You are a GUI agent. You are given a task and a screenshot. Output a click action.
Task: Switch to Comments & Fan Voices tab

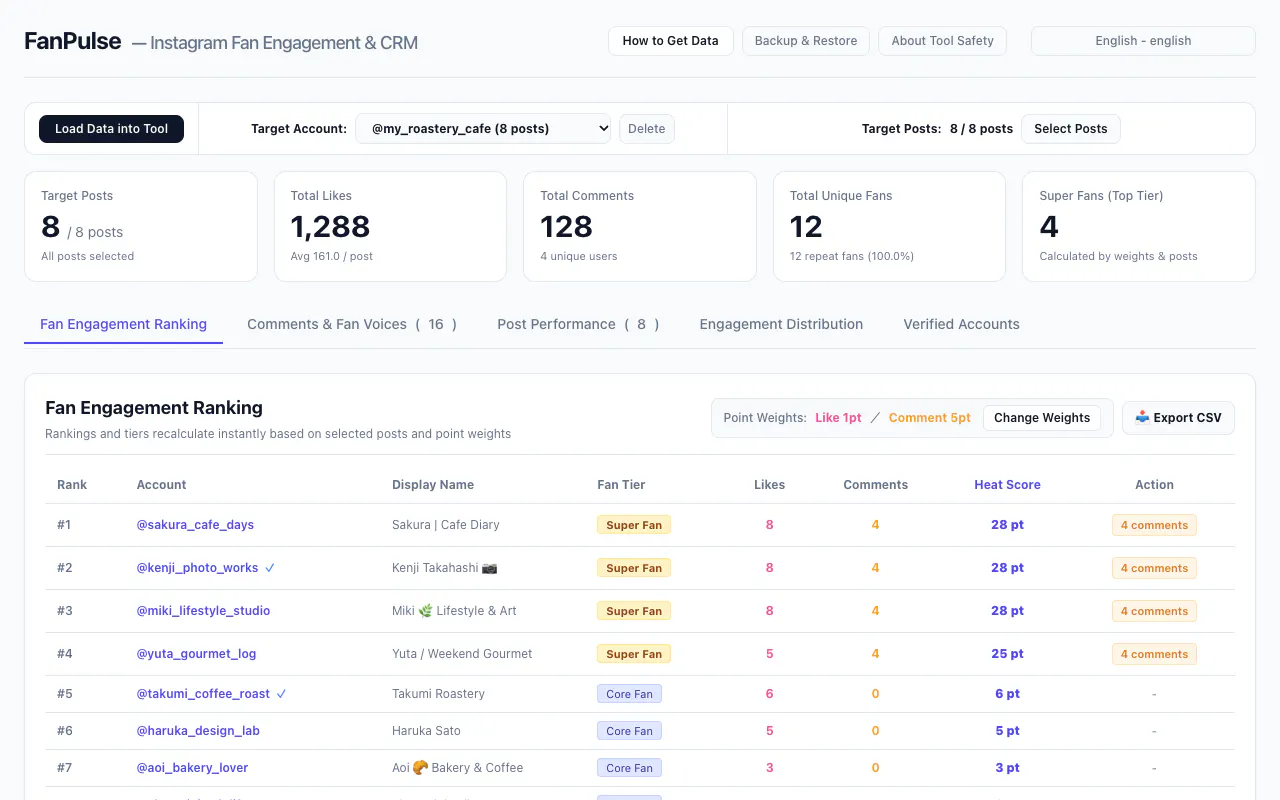pyautogui.click(x=352, y=324)
